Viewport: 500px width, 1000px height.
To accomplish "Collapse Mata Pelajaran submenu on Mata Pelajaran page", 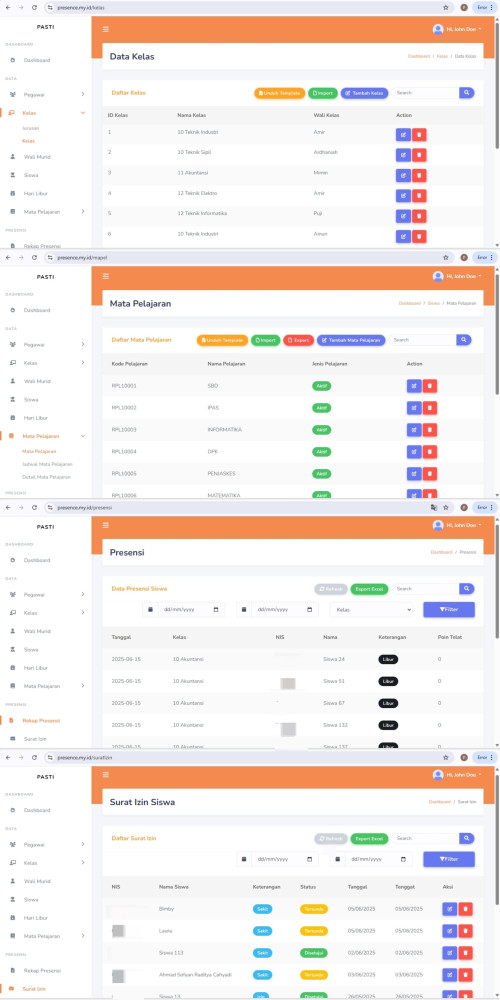I will 82,436.
